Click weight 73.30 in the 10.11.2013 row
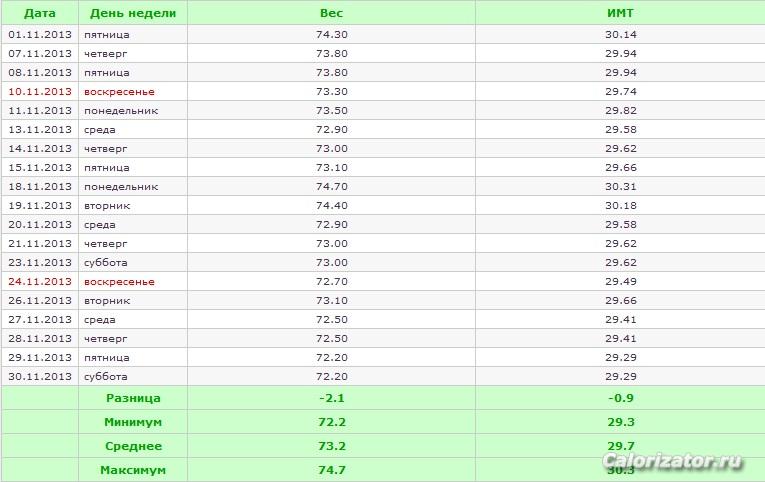765x482 pixels. [x=332, y=92]
